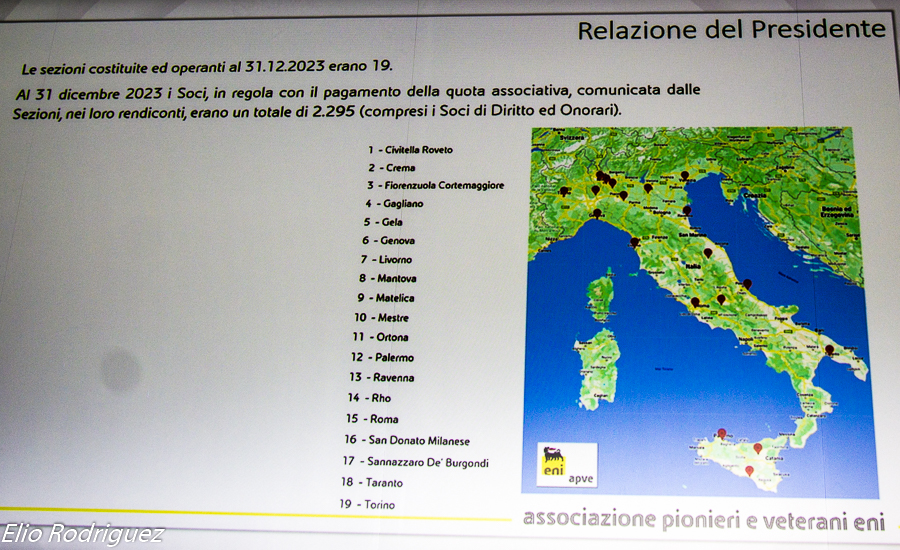Click the eni apve logo on the map

click(x=567, y=464)
